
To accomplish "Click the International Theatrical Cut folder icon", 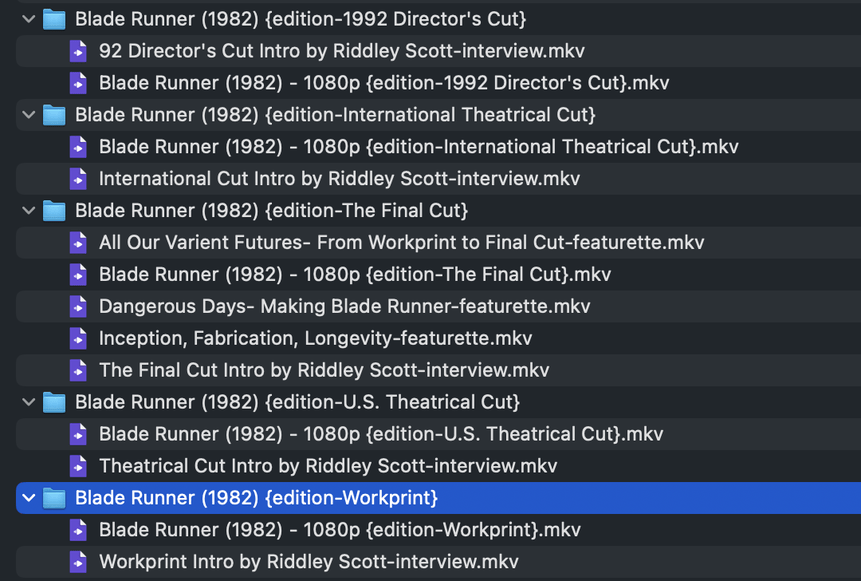I will pyautogui.click(x=54, y=115).
